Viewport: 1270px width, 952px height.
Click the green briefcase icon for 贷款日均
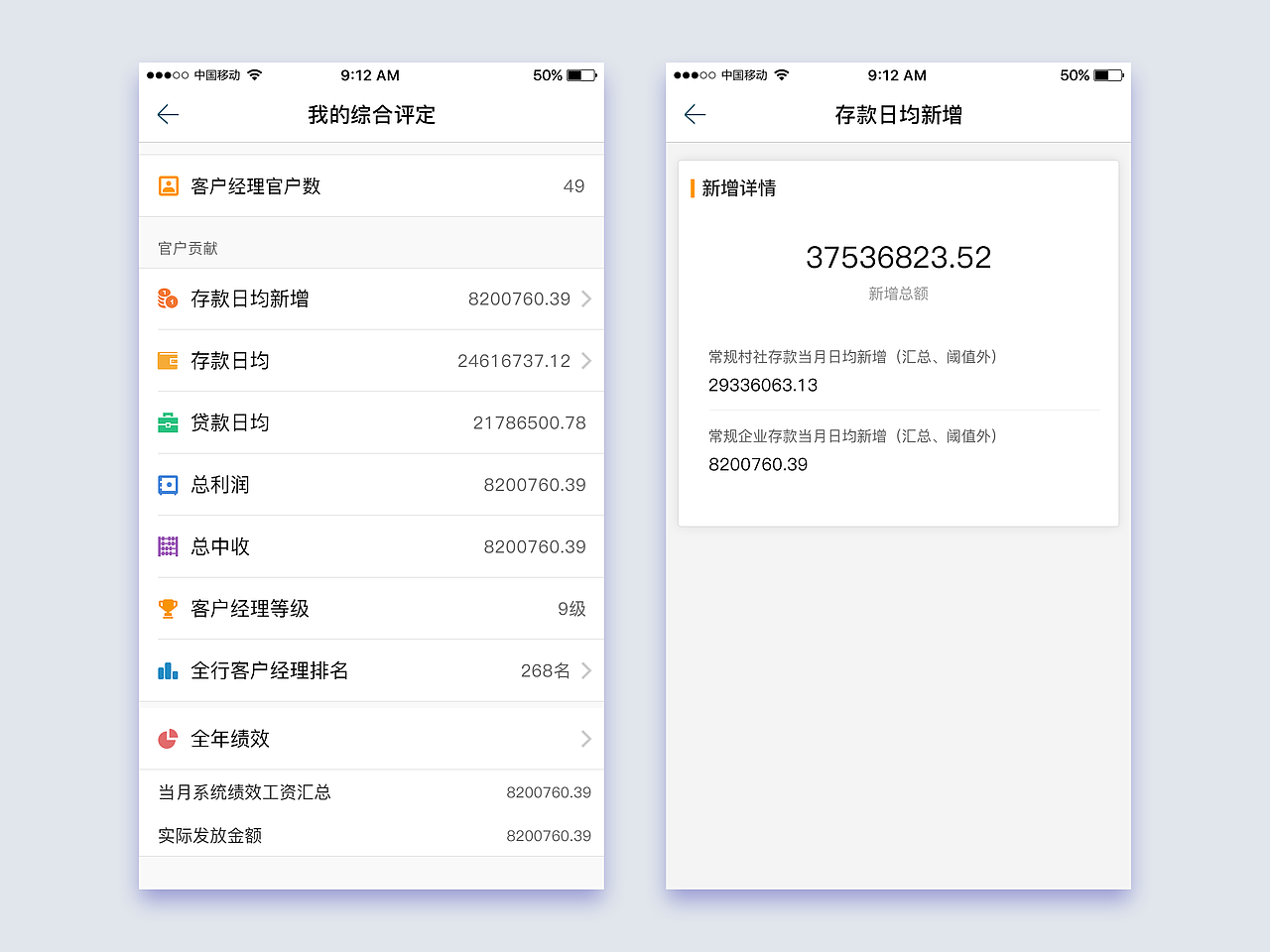(x=168, y=422)
